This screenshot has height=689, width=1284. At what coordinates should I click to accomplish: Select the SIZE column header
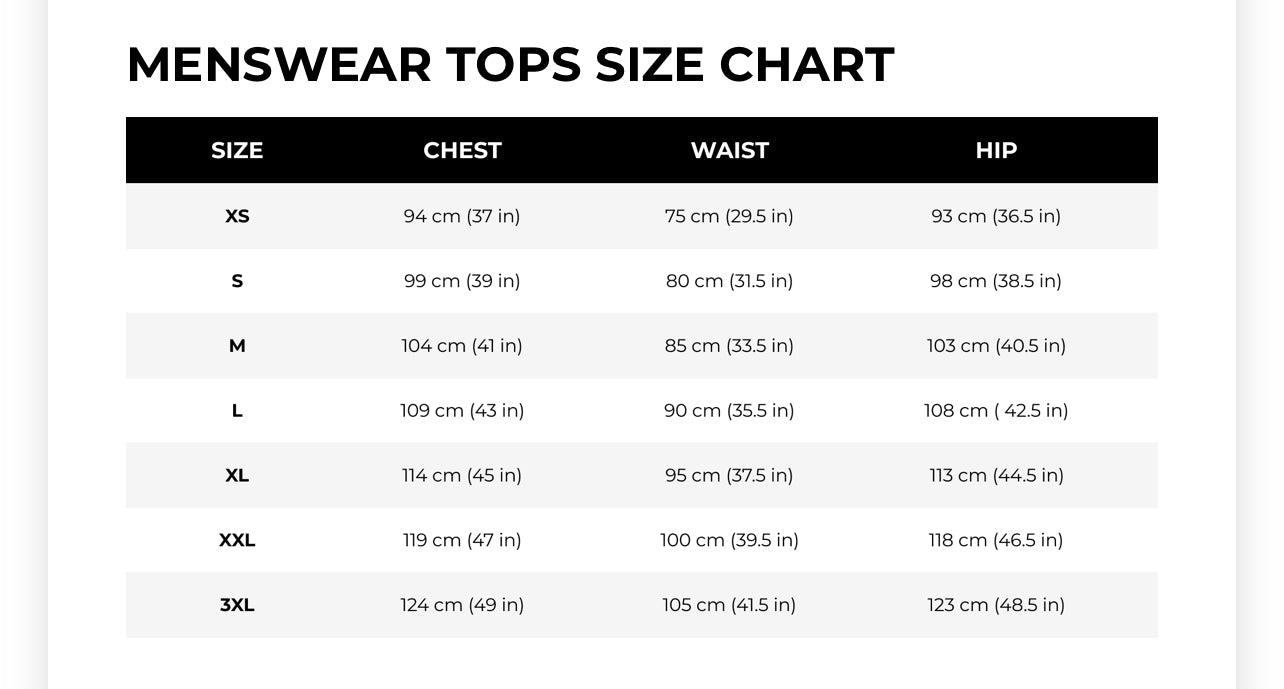[237, 150]
